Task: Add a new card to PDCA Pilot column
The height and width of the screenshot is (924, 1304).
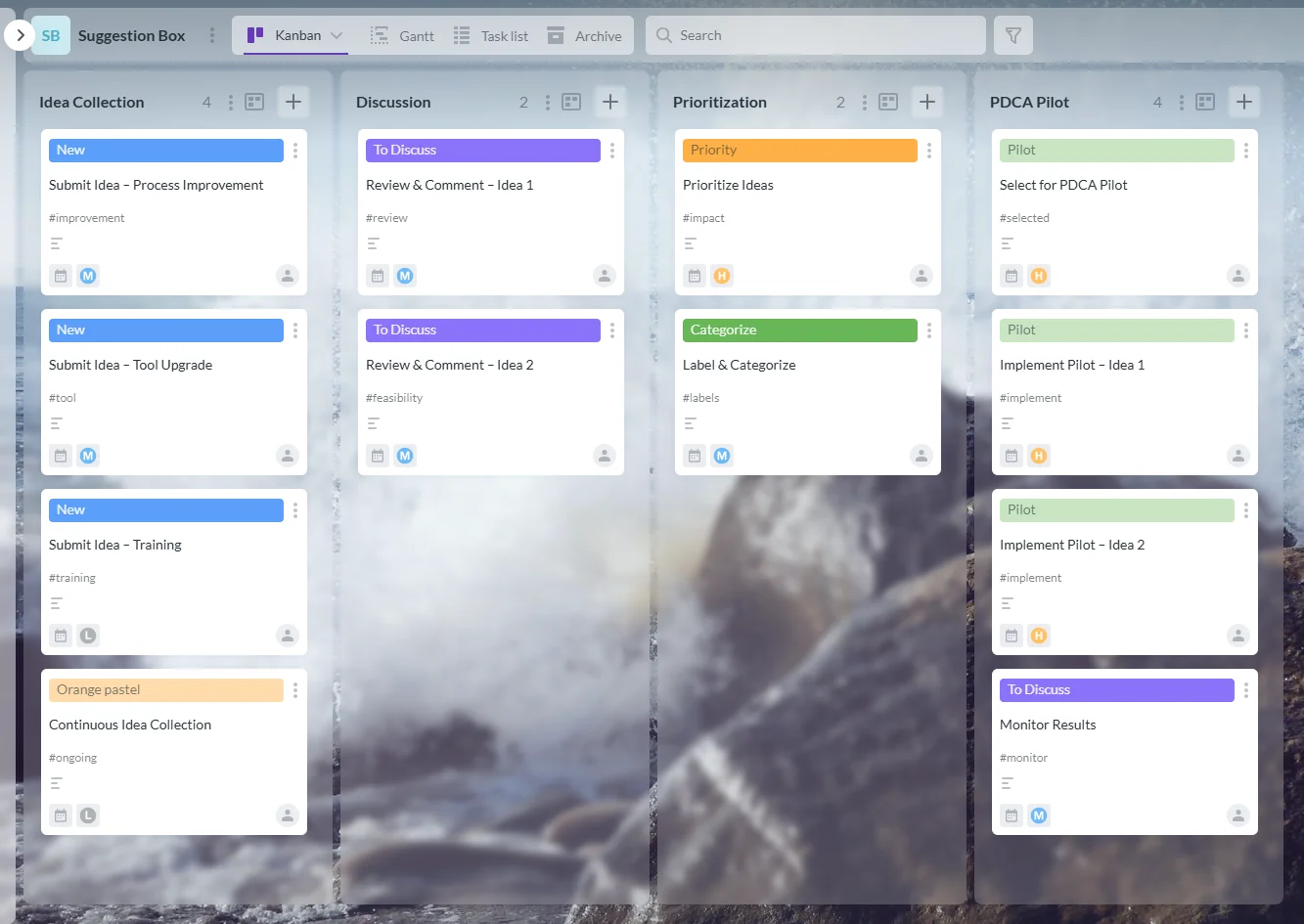Action: point(1243,101)
